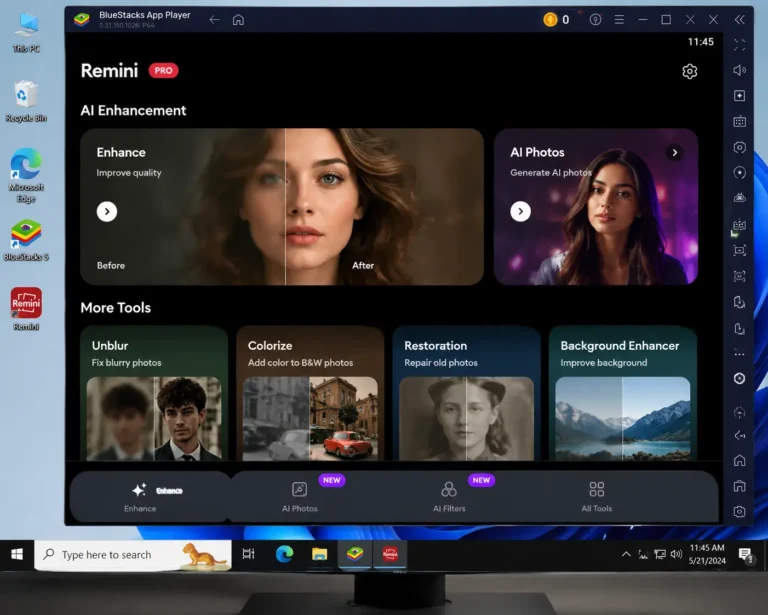Viewport: 768px width, 615px height.
Task: Adjust BlueStacks volume from sidebar
Action: [x=740, y=70]
